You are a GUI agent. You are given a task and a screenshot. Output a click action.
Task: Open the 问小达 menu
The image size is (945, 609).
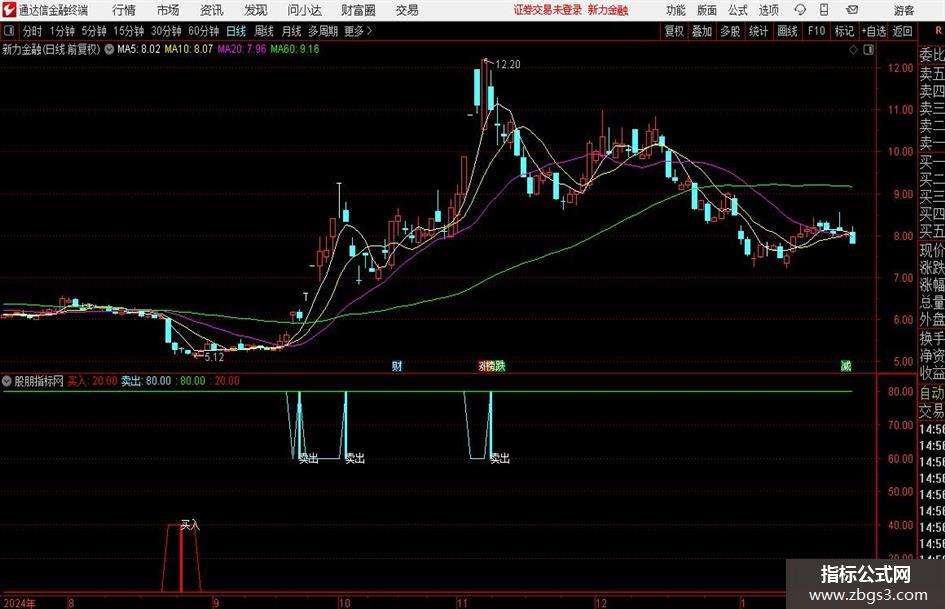304,10
